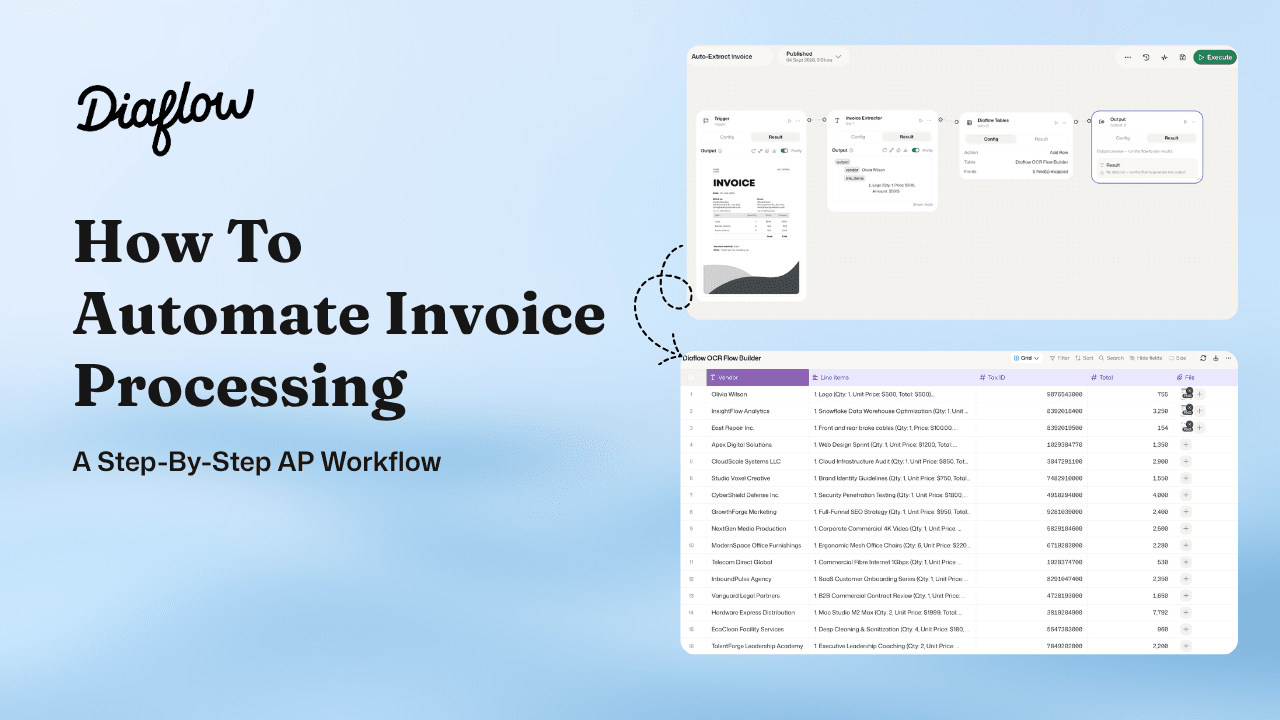Refresh the table with the reload icon
Image resolution: width=1280 pixels, height=720 pixels.
click(x=1203, y=358)
